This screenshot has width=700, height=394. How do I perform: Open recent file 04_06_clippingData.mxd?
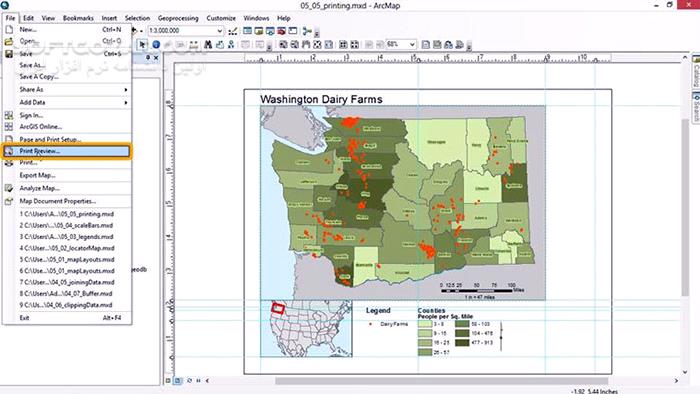tap(67, 305)
